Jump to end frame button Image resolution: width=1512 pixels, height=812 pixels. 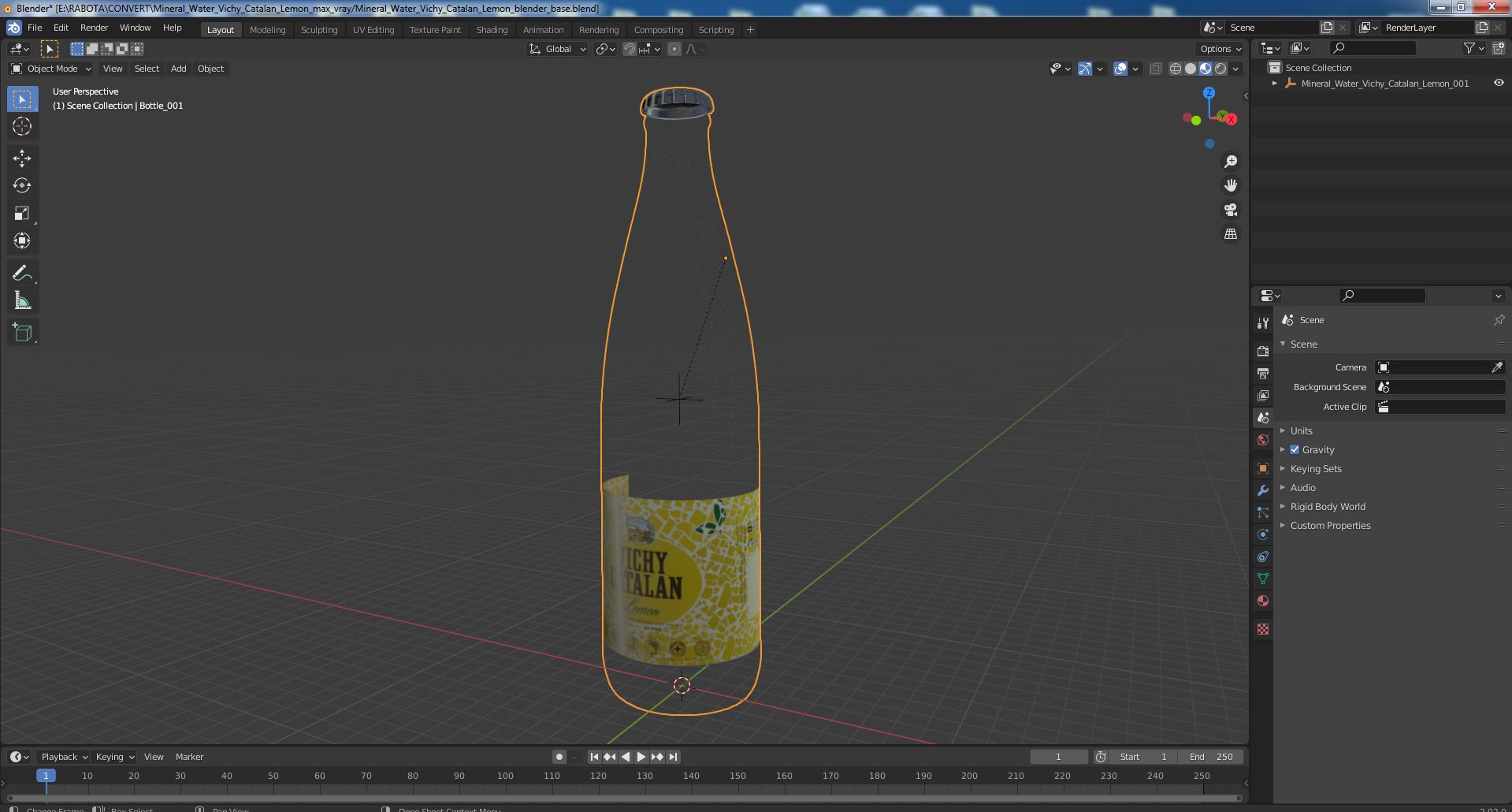pos(673,757)
